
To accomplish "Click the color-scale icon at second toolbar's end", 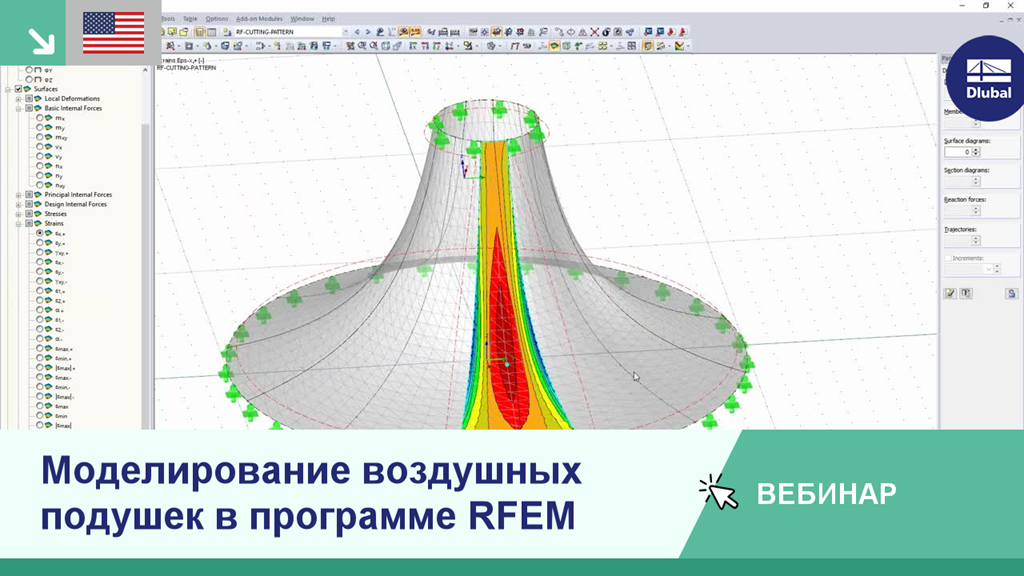I will (679, 46).
